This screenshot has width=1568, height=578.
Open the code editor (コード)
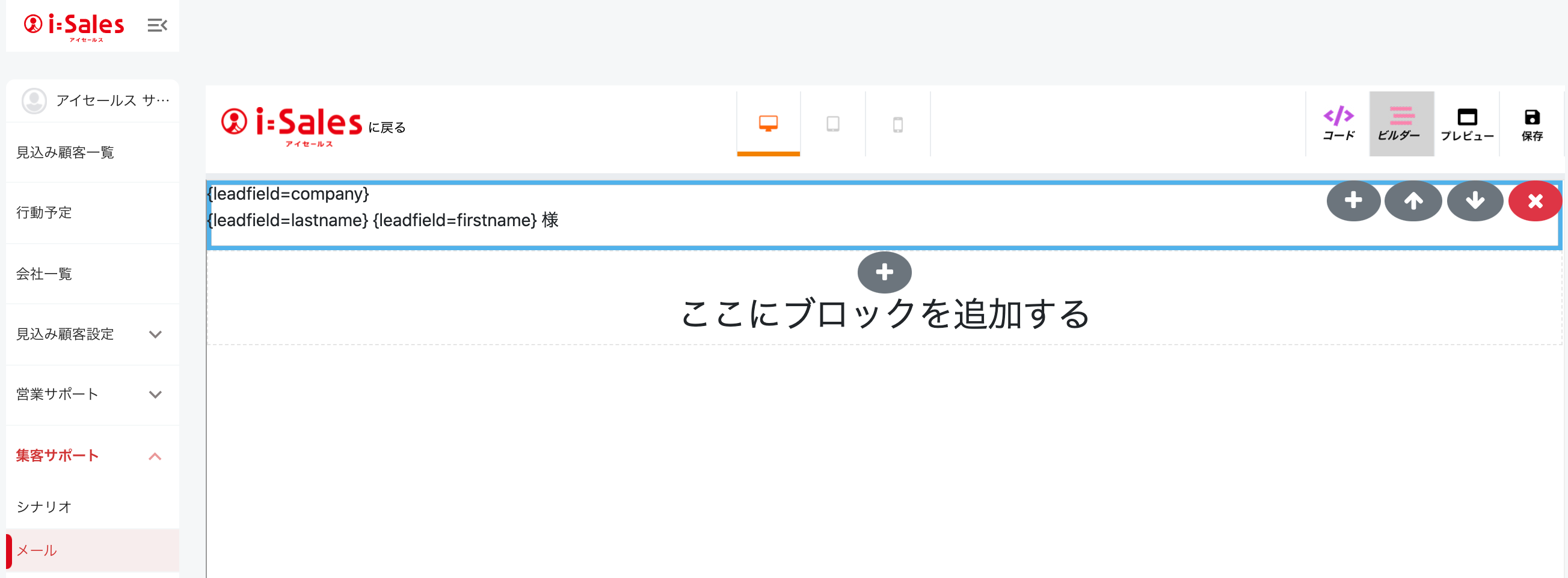click(1338, 123)
